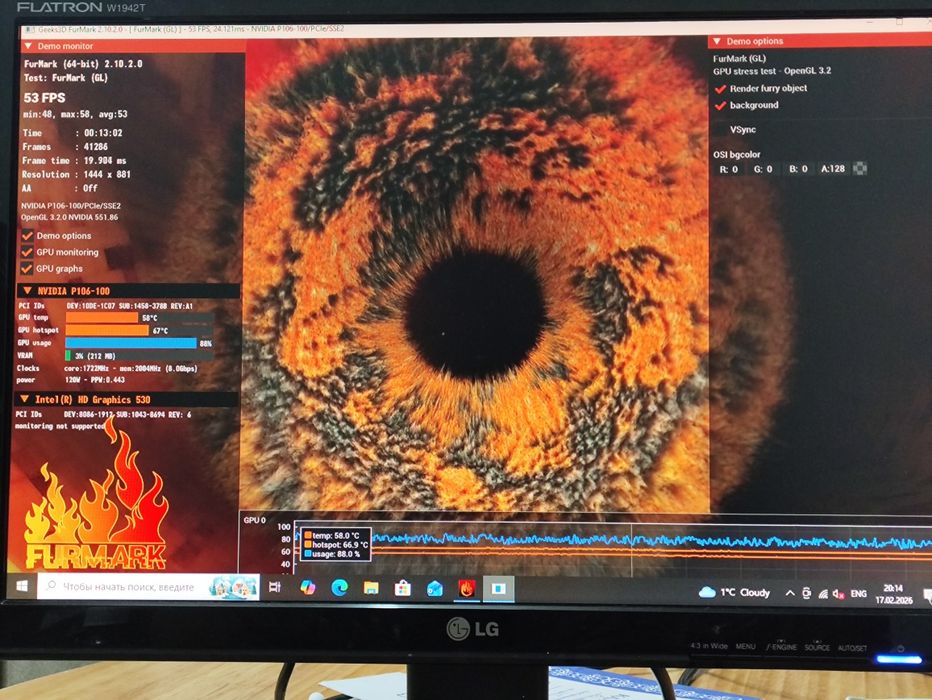This screenshot has height=700, width=932.
Task: Click the R: 0 bgcolor value
Action: tap(729, 169)
